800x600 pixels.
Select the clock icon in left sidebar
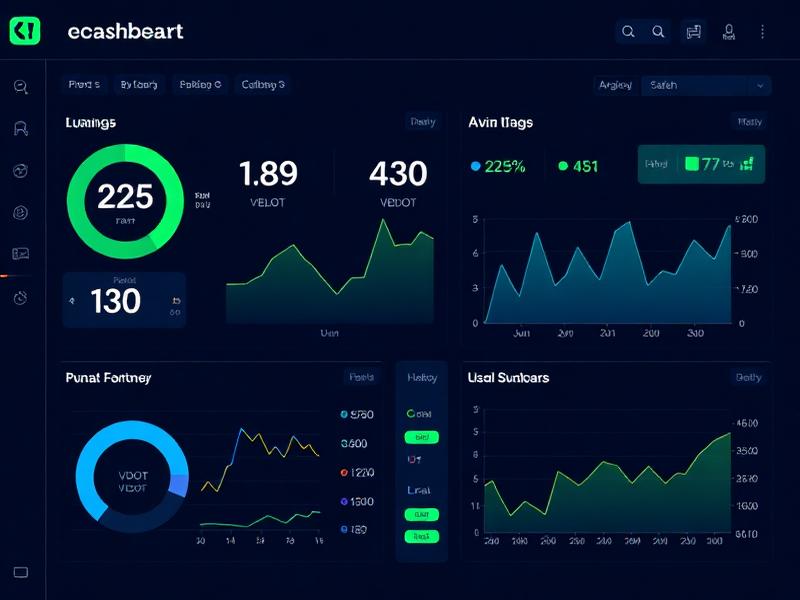click(20, 298)
